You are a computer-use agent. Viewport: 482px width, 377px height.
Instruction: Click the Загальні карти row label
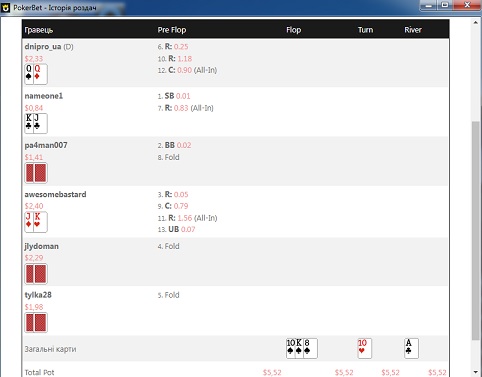(50, 349)
